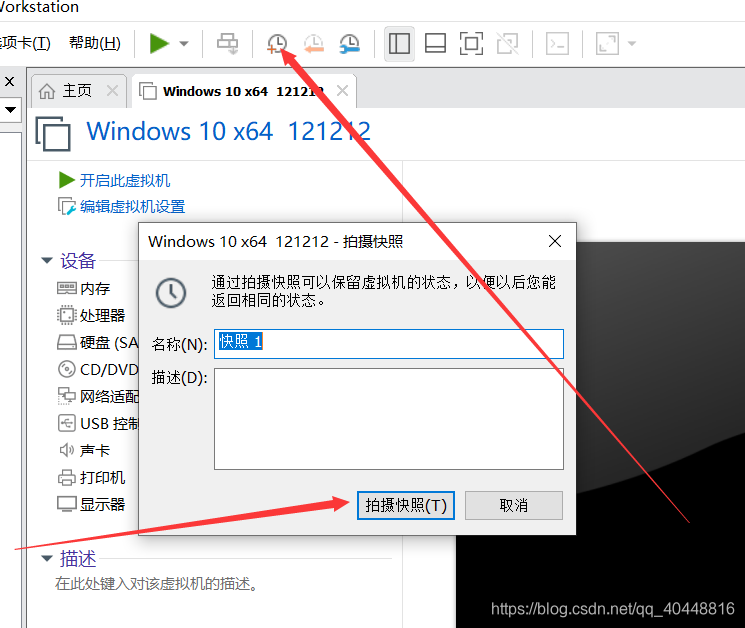Collapse the 设备 section
This screenshot has height=628, width=745.
click(47, 260)
